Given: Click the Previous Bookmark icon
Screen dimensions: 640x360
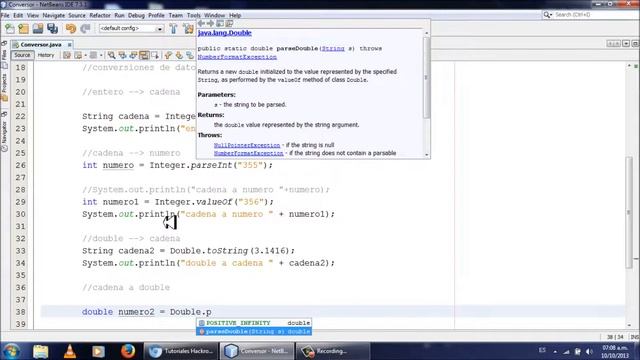Looking at the screenshot, I should click(168, 55).
